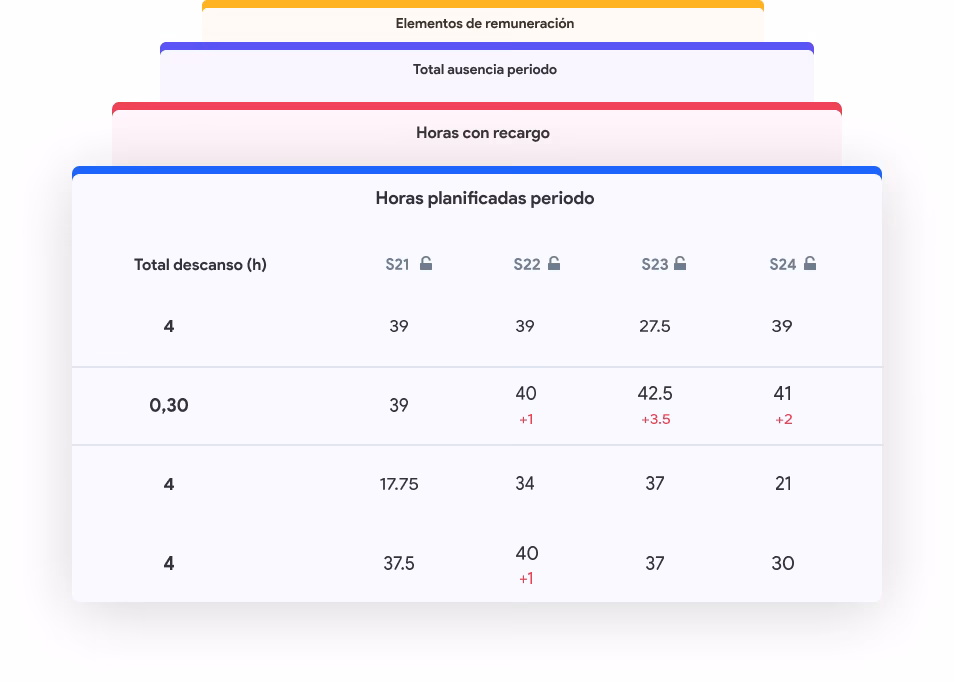Select the 27.5 hours cell under S23
Image resolution: width=954 pixels, height=682 pixels.
click(654, 326)
